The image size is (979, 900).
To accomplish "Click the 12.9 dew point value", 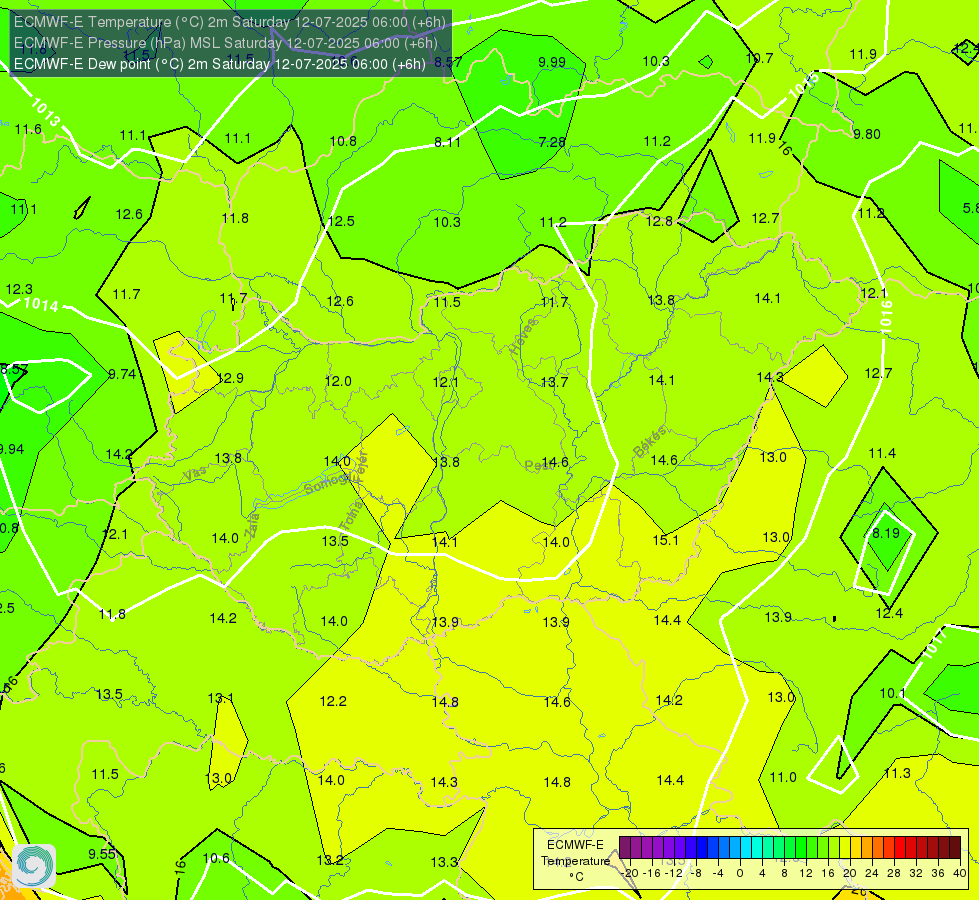I will pos(230,378).
